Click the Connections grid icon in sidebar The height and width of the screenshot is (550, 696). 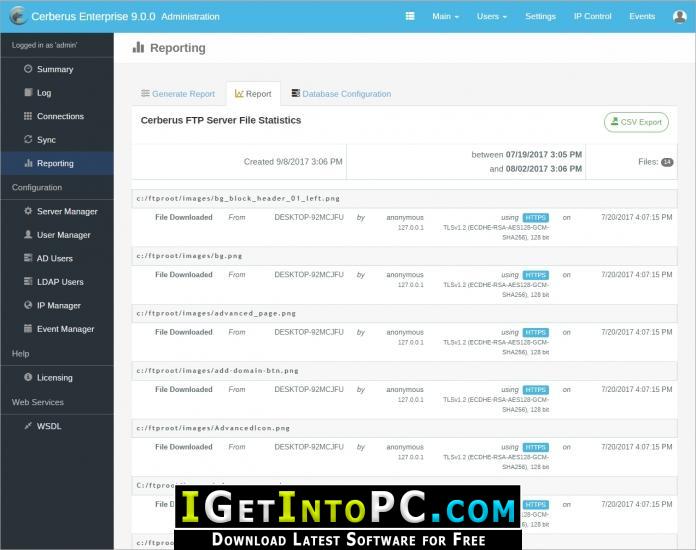28,116
